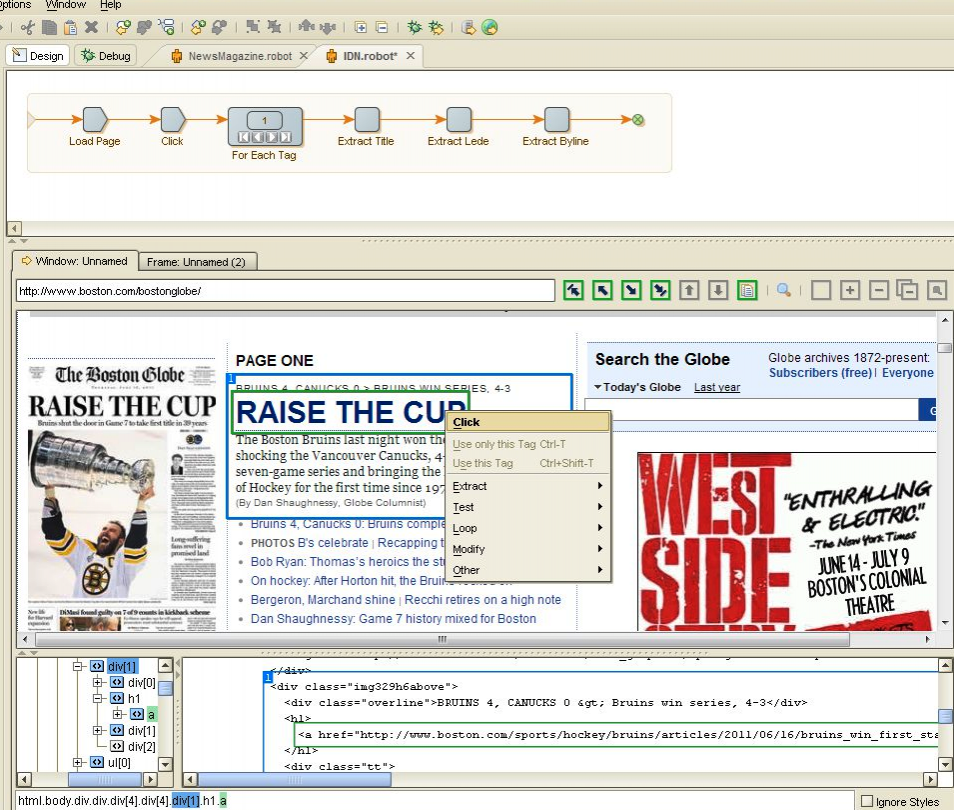This screenshot has height=810, width=954.
Task: Click the single boxed minus icon near URL bar
Action: pos(879,290)
